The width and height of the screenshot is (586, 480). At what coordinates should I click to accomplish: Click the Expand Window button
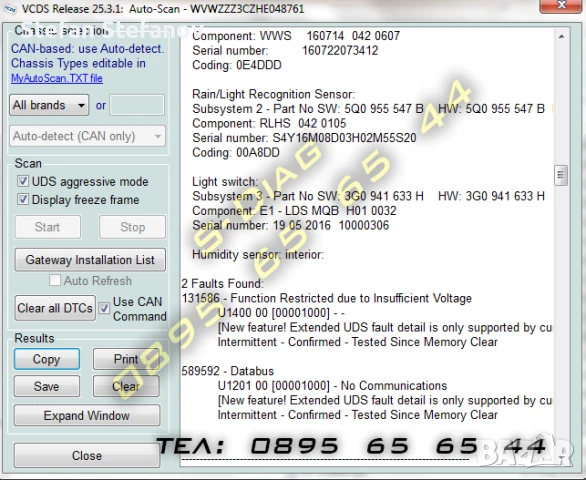(87, 415)
